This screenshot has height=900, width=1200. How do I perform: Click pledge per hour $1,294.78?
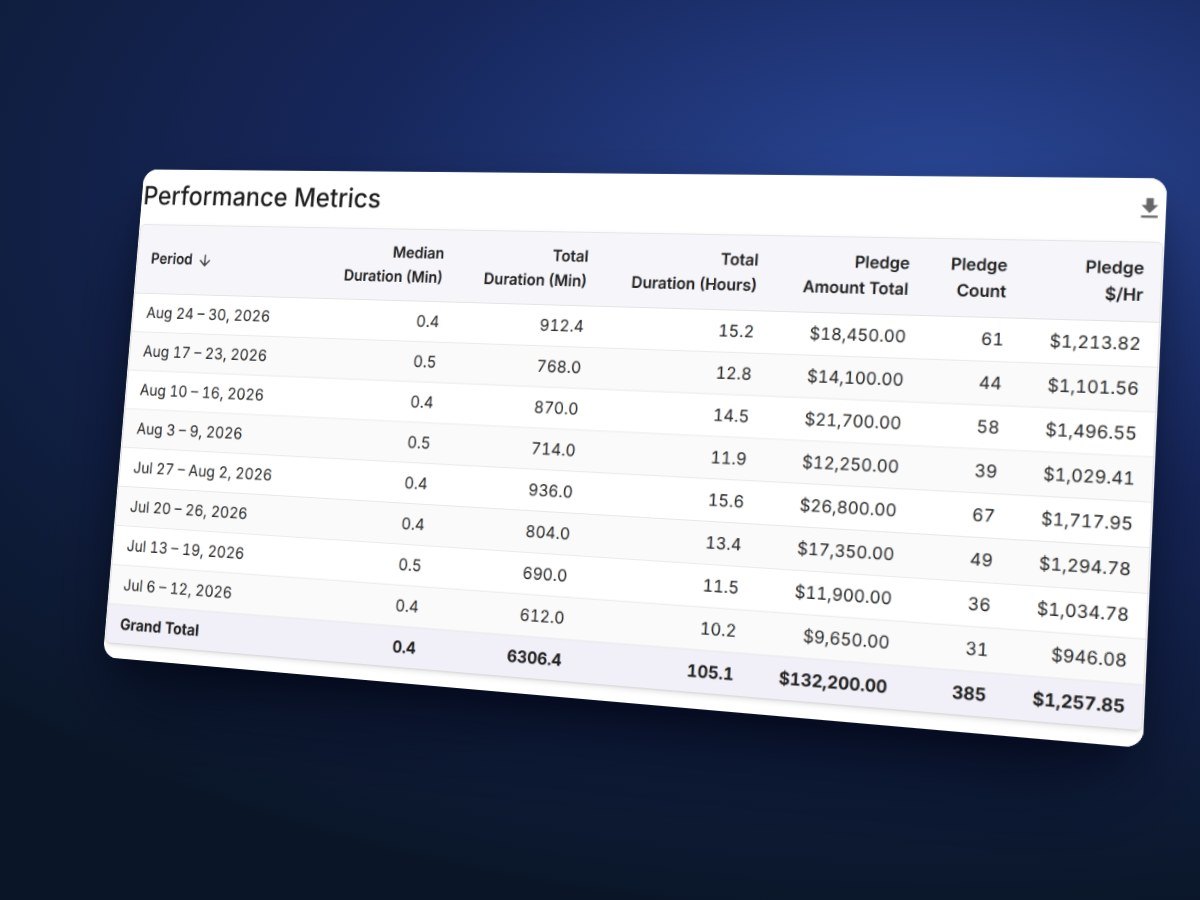pyautogui.click(x=1084, y=565)
